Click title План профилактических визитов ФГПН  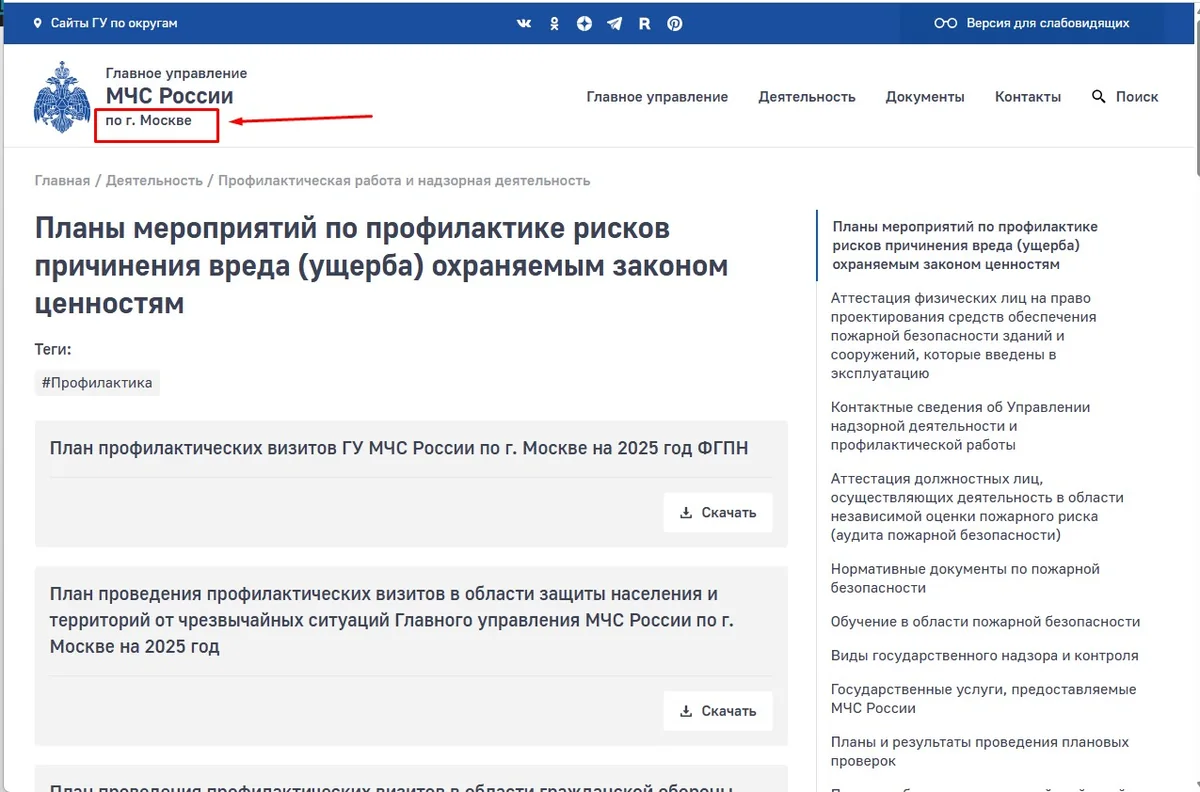pos(399,448)
